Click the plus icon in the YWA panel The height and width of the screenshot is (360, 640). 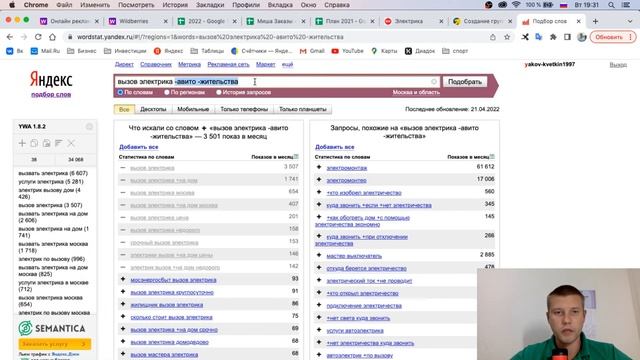(22, 143)
